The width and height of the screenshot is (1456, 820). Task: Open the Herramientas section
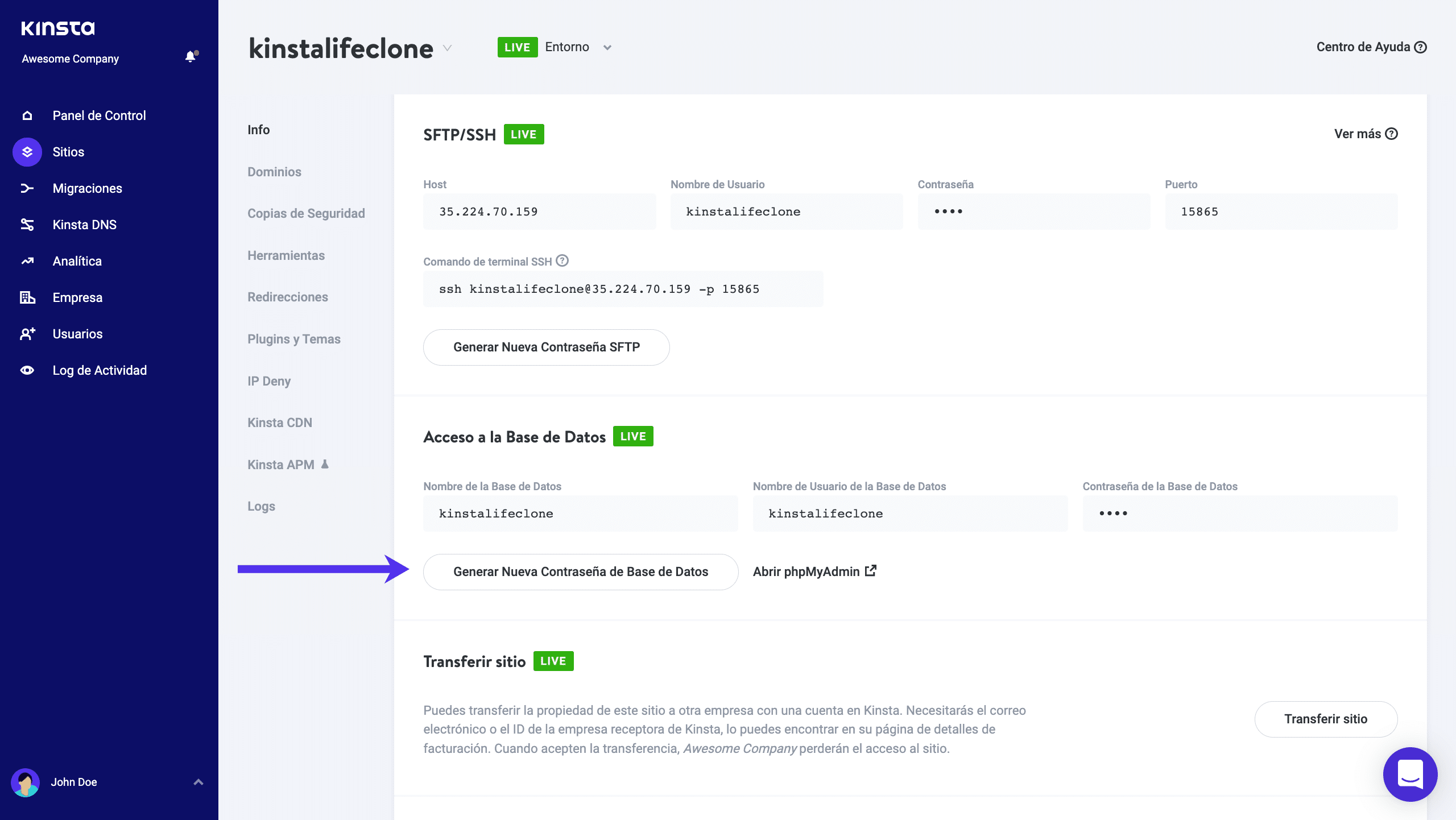pos(286,255)
